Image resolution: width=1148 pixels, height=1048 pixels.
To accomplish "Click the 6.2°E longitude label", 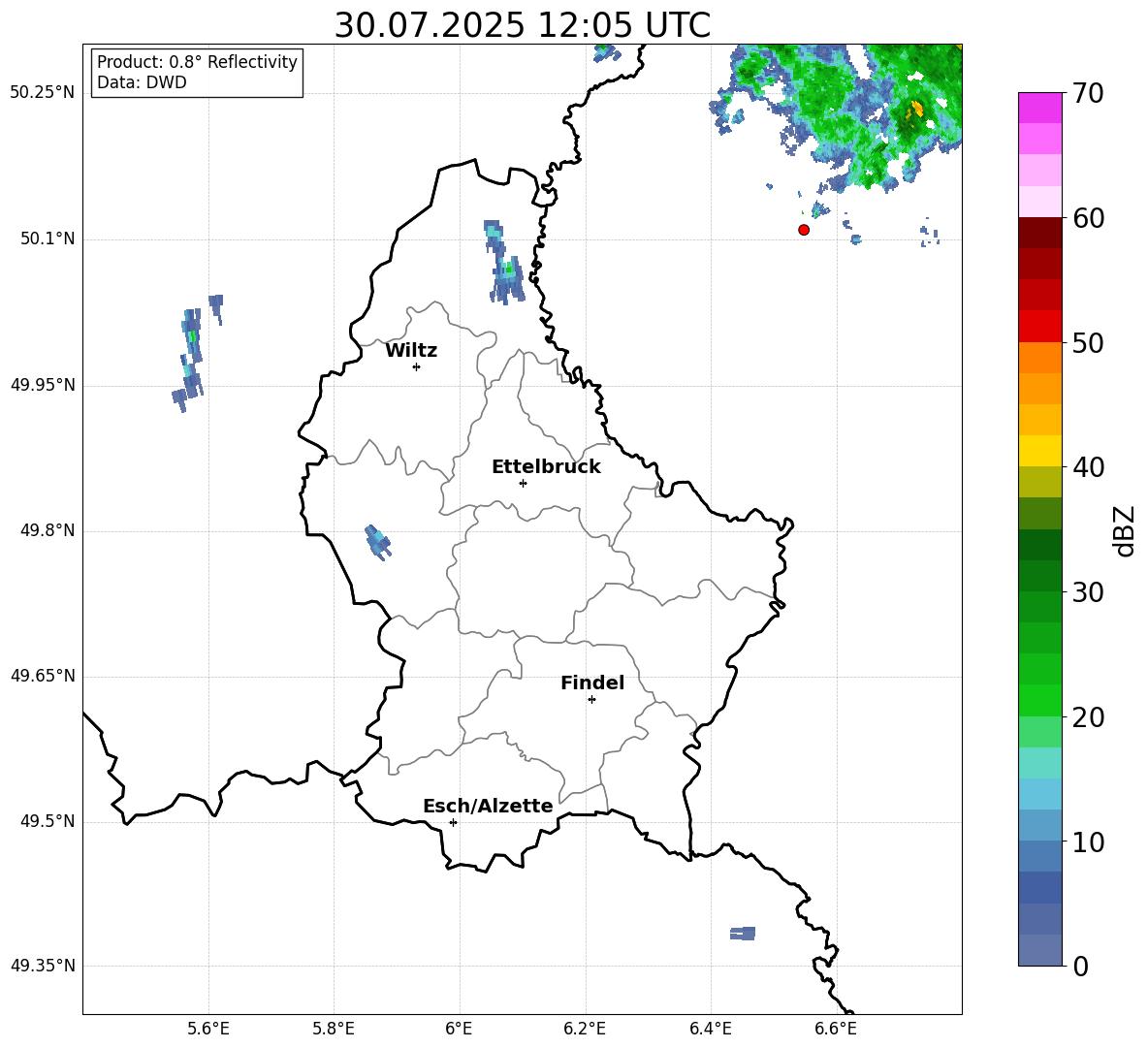I will point(585,1029).
